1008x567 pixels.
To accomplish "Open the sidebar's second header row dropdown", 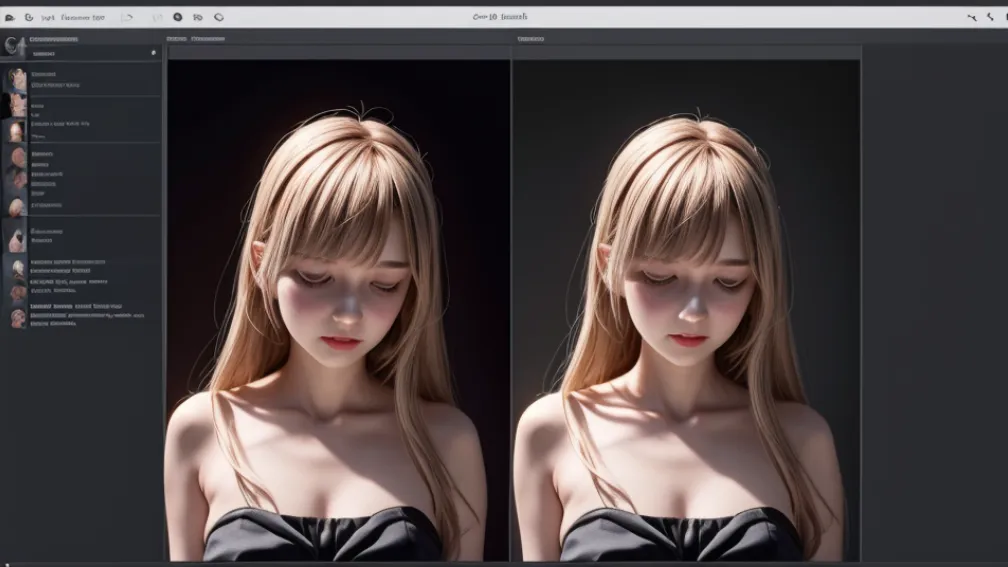I will 44,54.
